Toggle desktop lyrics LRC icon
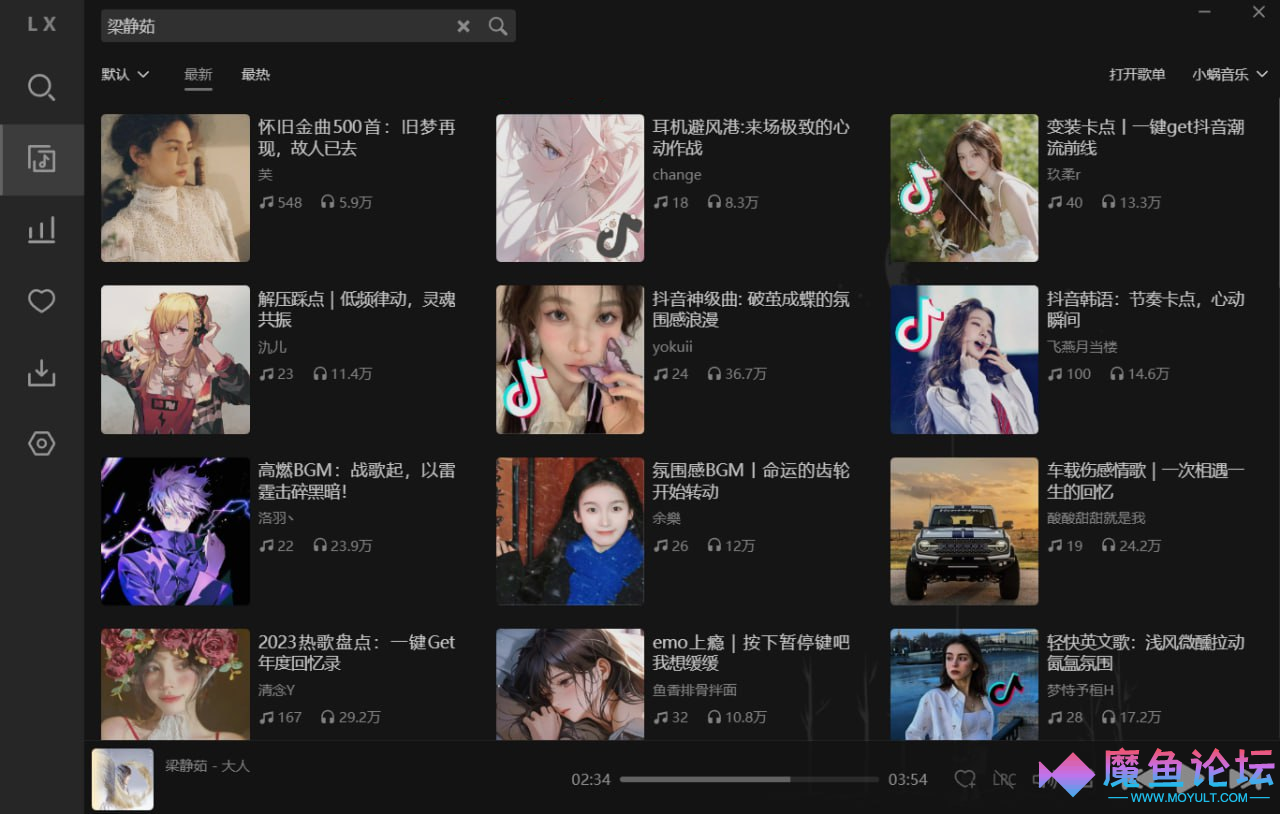 (1004, 779)
